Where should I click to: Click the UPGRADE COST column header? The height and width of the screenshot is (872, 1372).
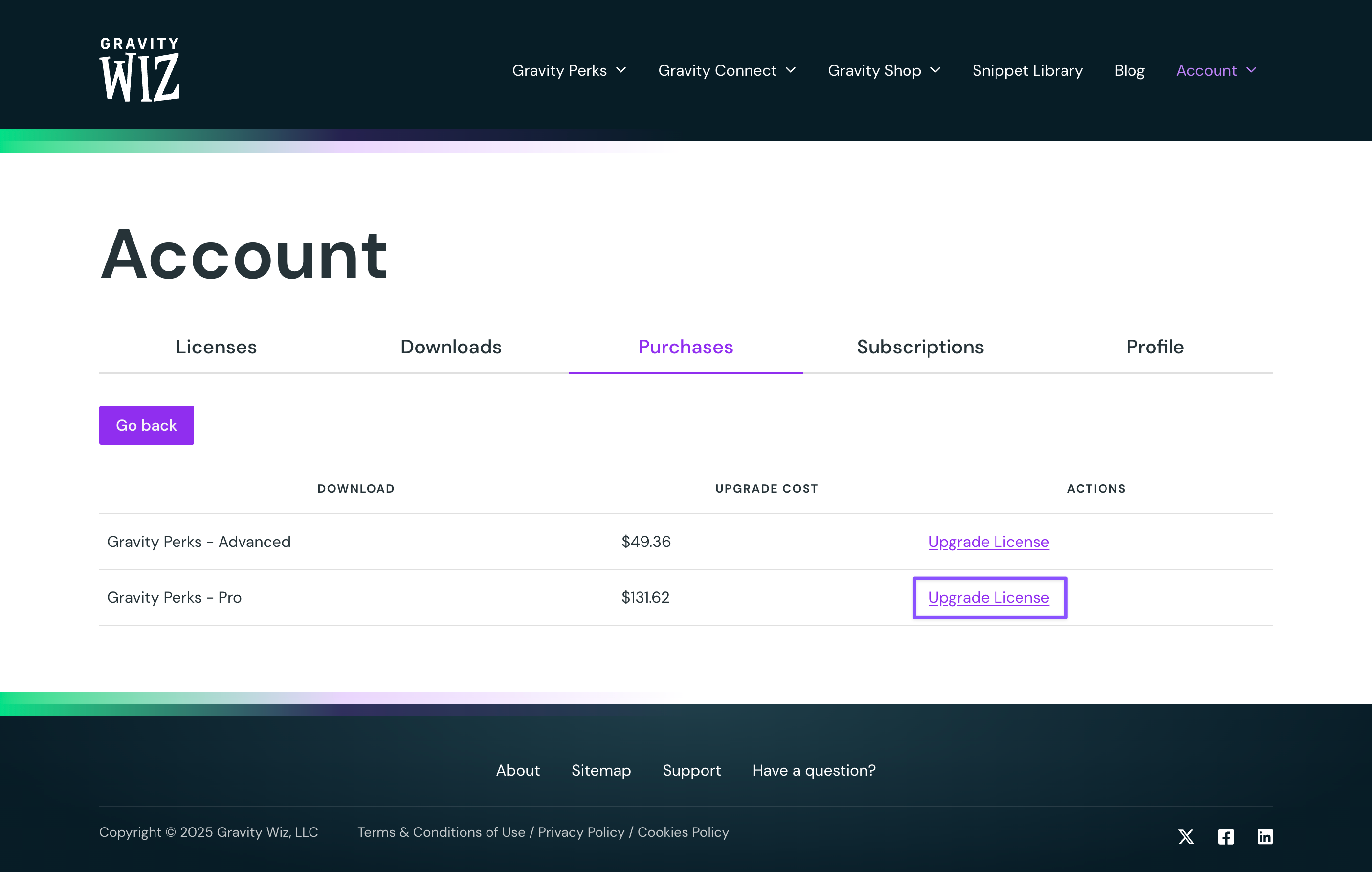[x=766, y=489]
